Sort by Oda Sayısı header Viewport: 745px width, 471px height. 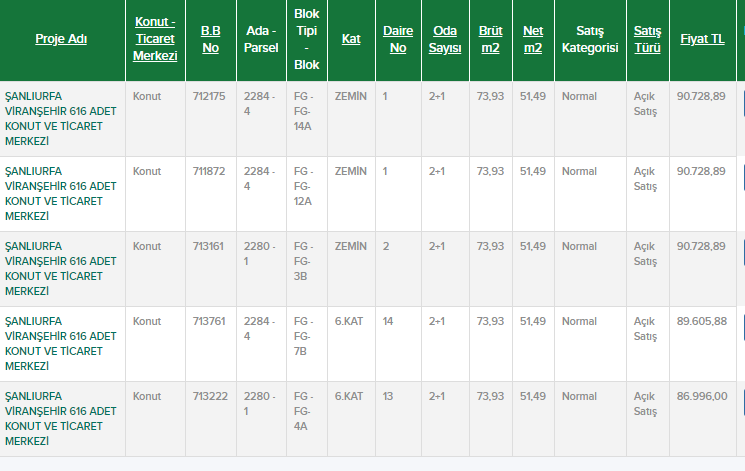(445, 39)
